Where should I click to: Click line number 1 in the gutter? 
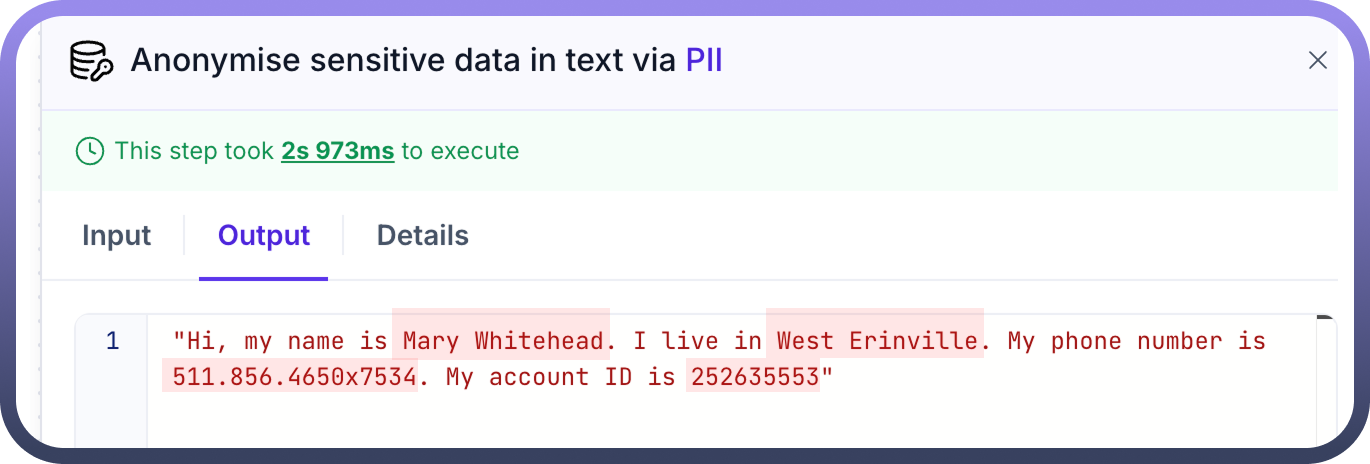click(112, 342)
